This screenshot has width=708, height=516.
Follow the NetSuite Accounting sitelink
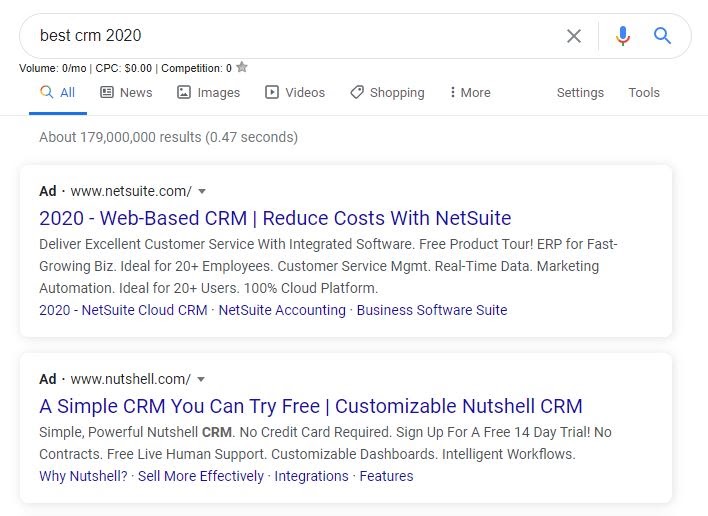tap(282, 310)
